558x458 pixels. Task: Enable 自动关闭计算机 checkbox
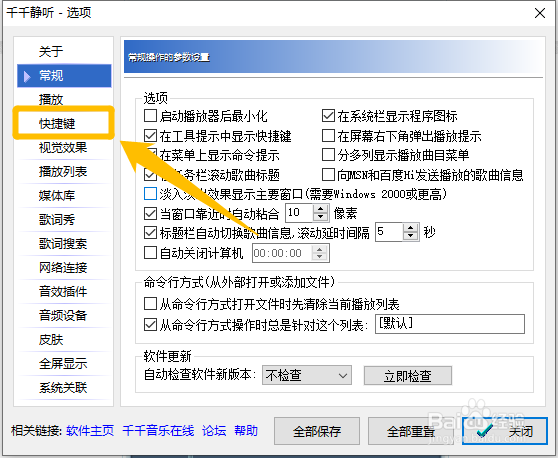click(150, 253)
